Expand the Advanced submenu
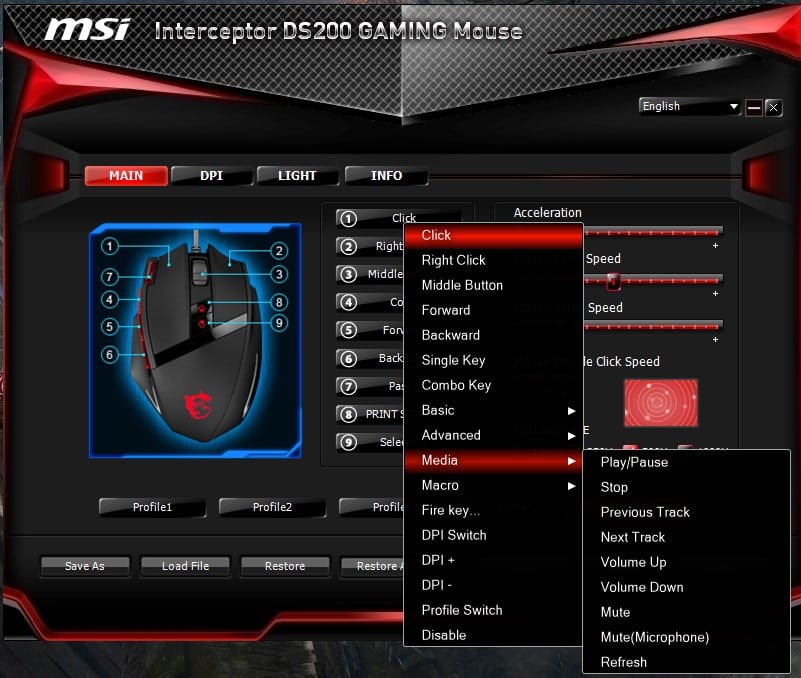This screenshot has width=801, height=678. (x=493, y=435)
